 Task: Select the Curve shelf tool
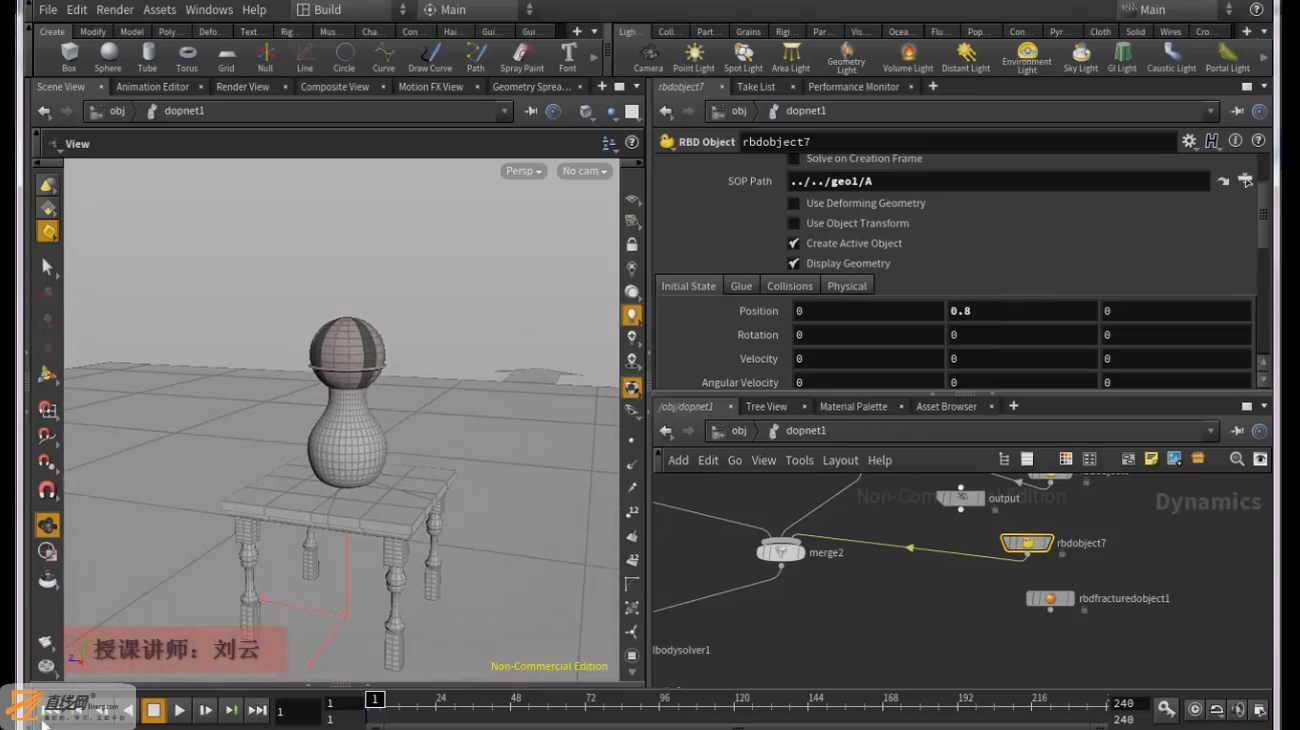tap(384, 57)
